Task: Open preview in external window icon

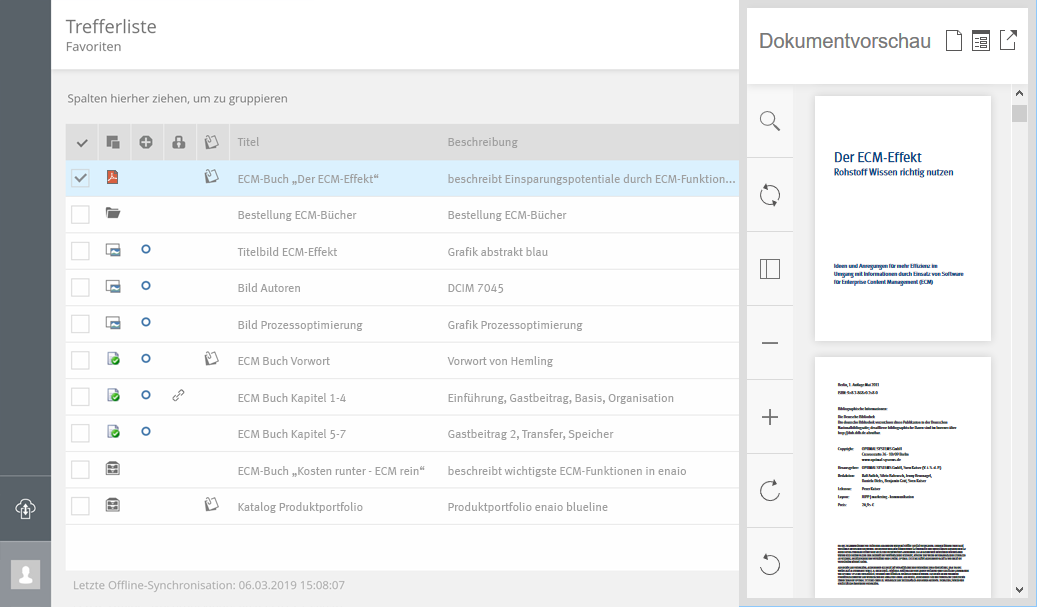Action: click(1009, 41)
